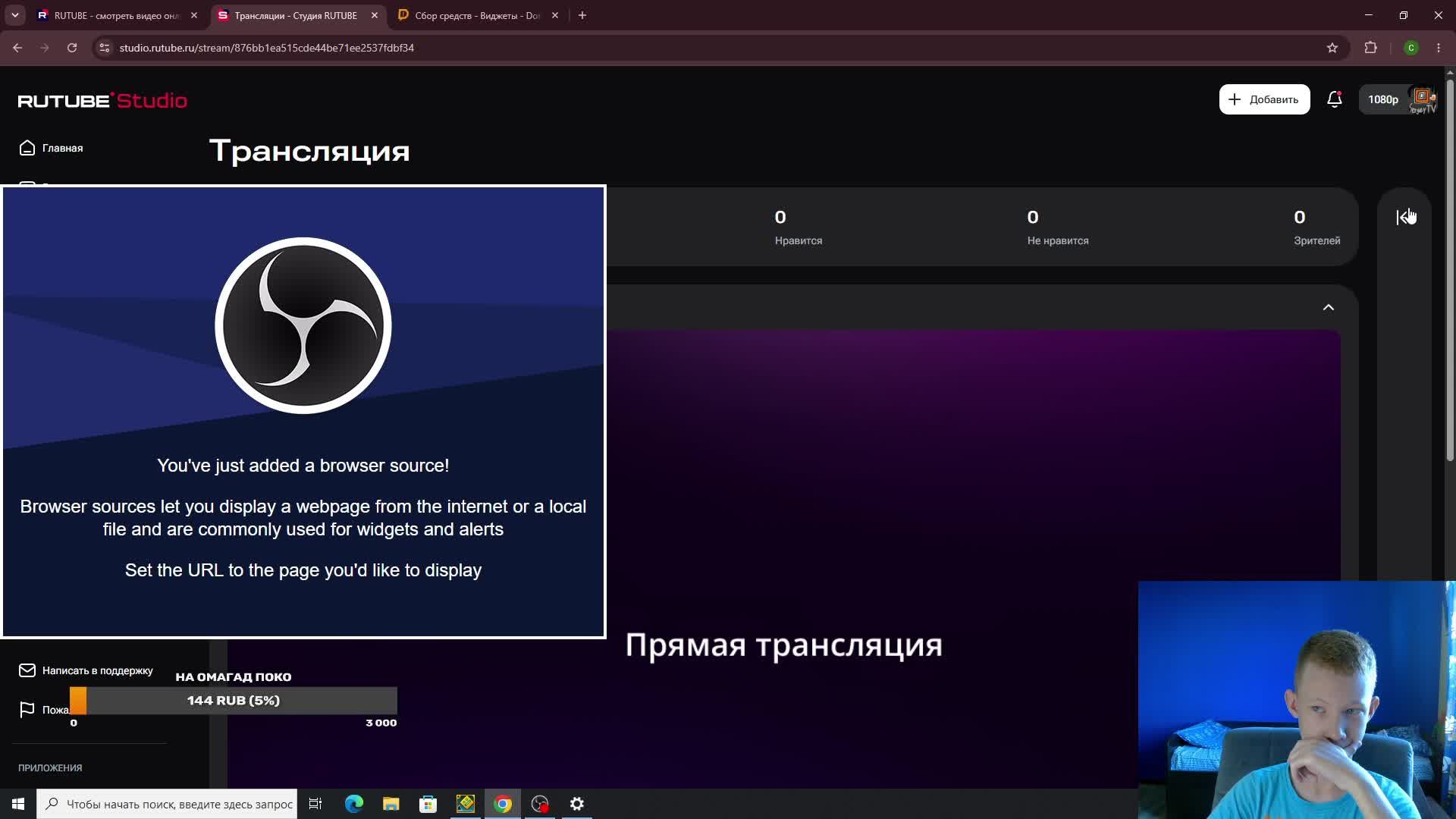Click the Прямая трансляция preview text

783,645
